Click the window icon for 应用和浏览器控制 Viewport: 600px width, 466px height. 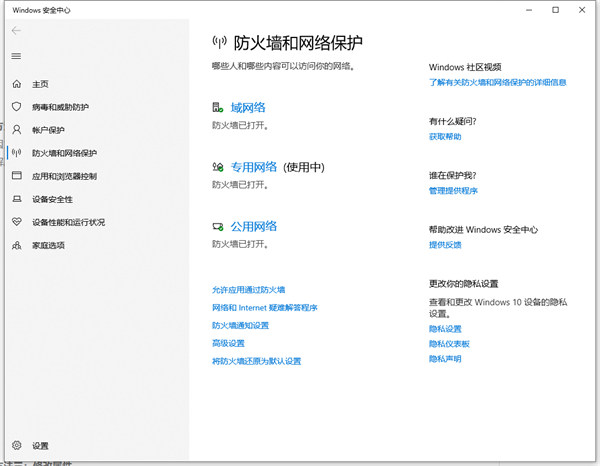click(x=17, y=176)
